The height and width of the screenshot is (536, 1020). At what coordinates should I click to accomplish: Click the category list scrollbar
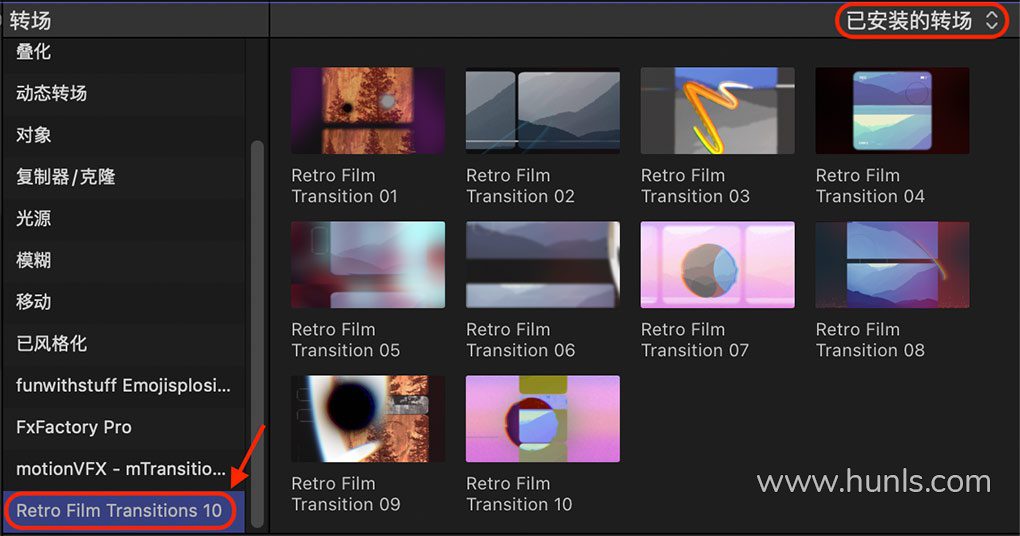tap(257, 330)
